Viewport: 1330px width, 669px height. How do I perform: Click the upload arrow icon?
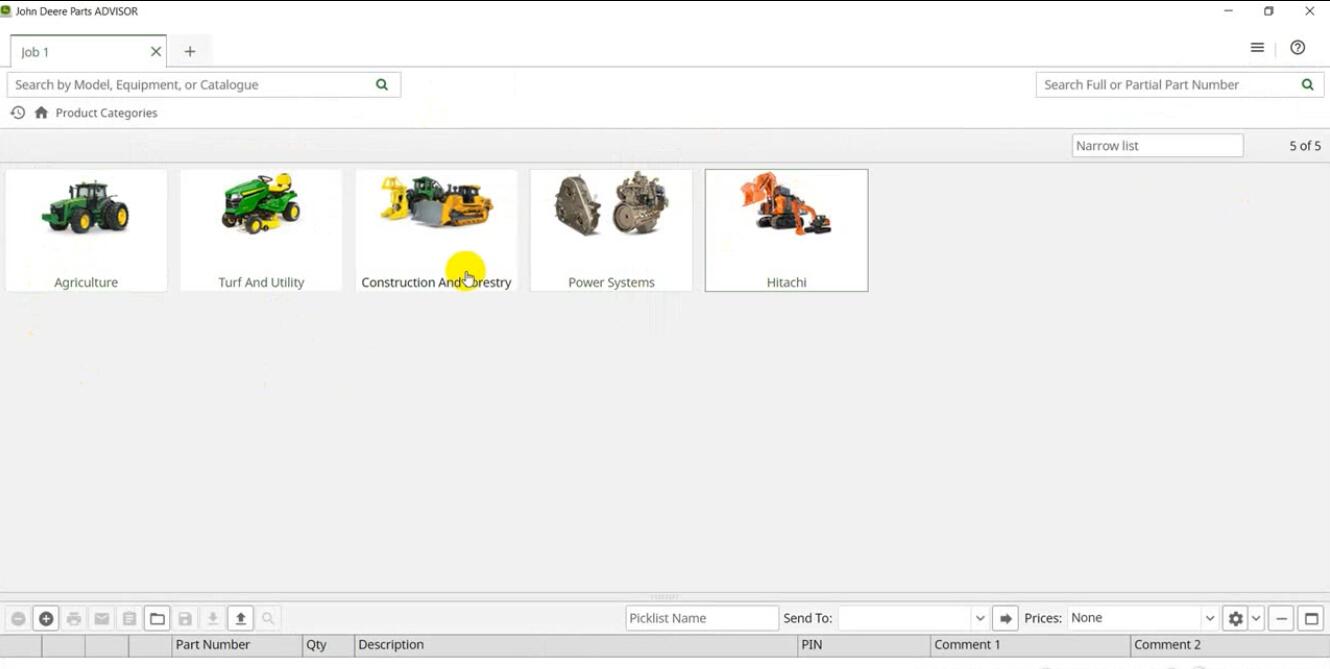point(241,619)
